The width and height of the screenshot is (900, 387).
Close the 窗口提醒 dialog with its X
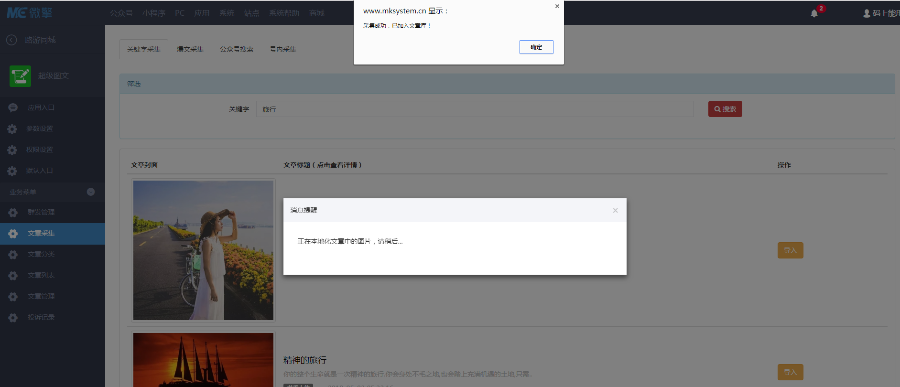(615, 211)
